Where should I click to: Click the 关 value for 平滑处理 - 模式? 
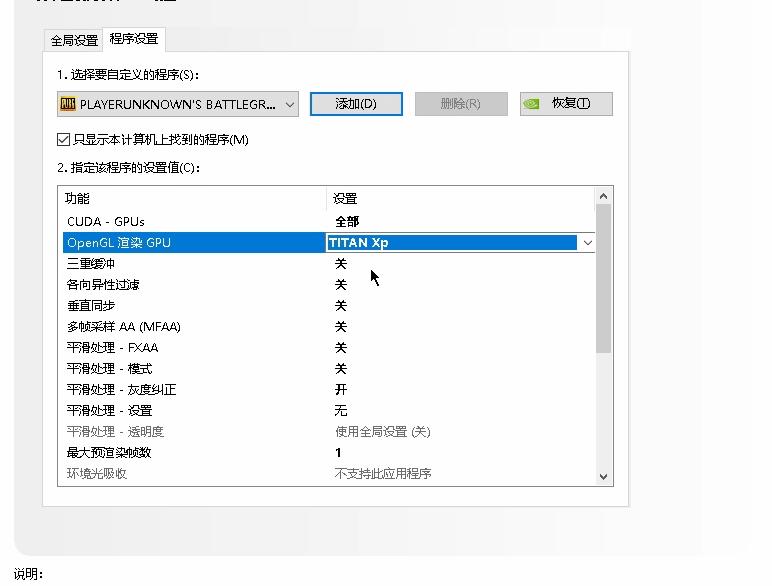point(341,369)
